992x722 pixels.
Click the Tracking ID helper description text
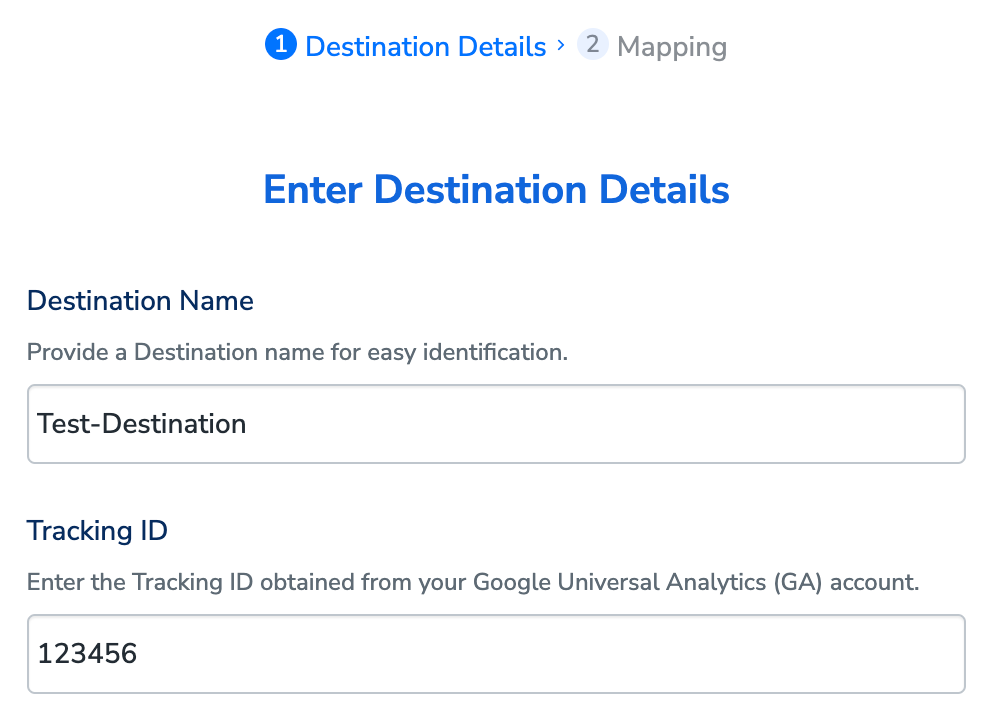472,583
